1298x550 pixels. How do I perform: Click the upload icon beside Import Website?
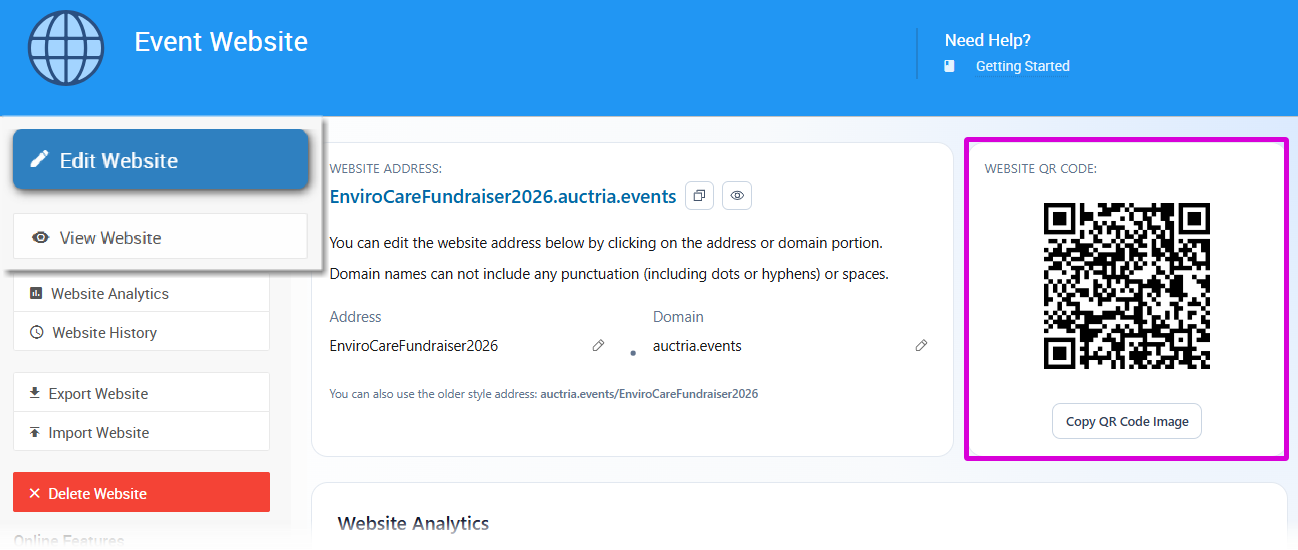(35, 432)
